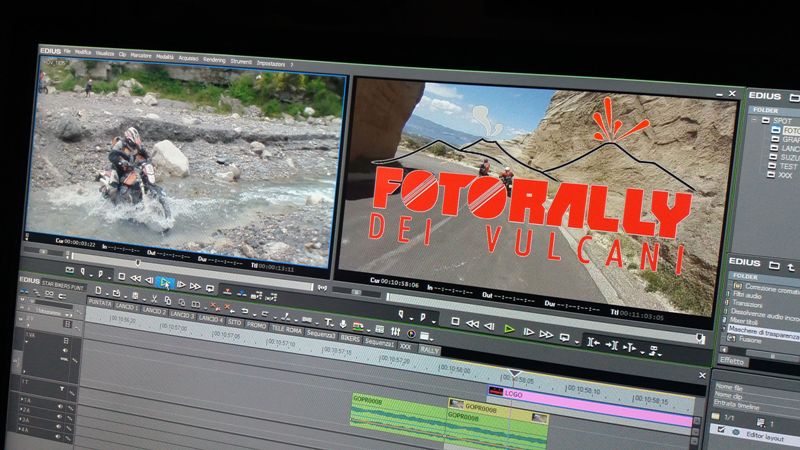Click Previous Frame in the recorder monitor
Image resolution: width=800 pixels, height=450 pixels.
coord(489,327)
